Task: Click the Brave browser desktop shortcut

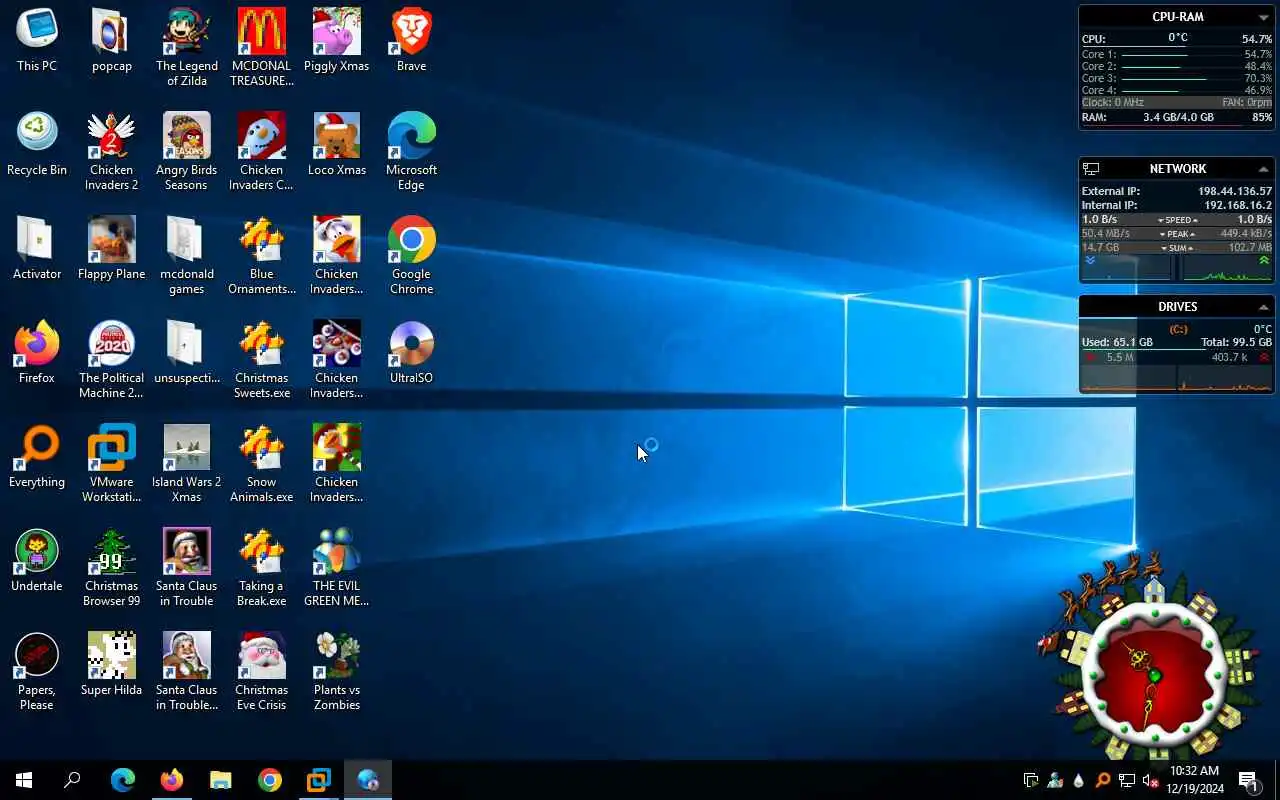Action: pyautogui.click(x=411, y=41)
